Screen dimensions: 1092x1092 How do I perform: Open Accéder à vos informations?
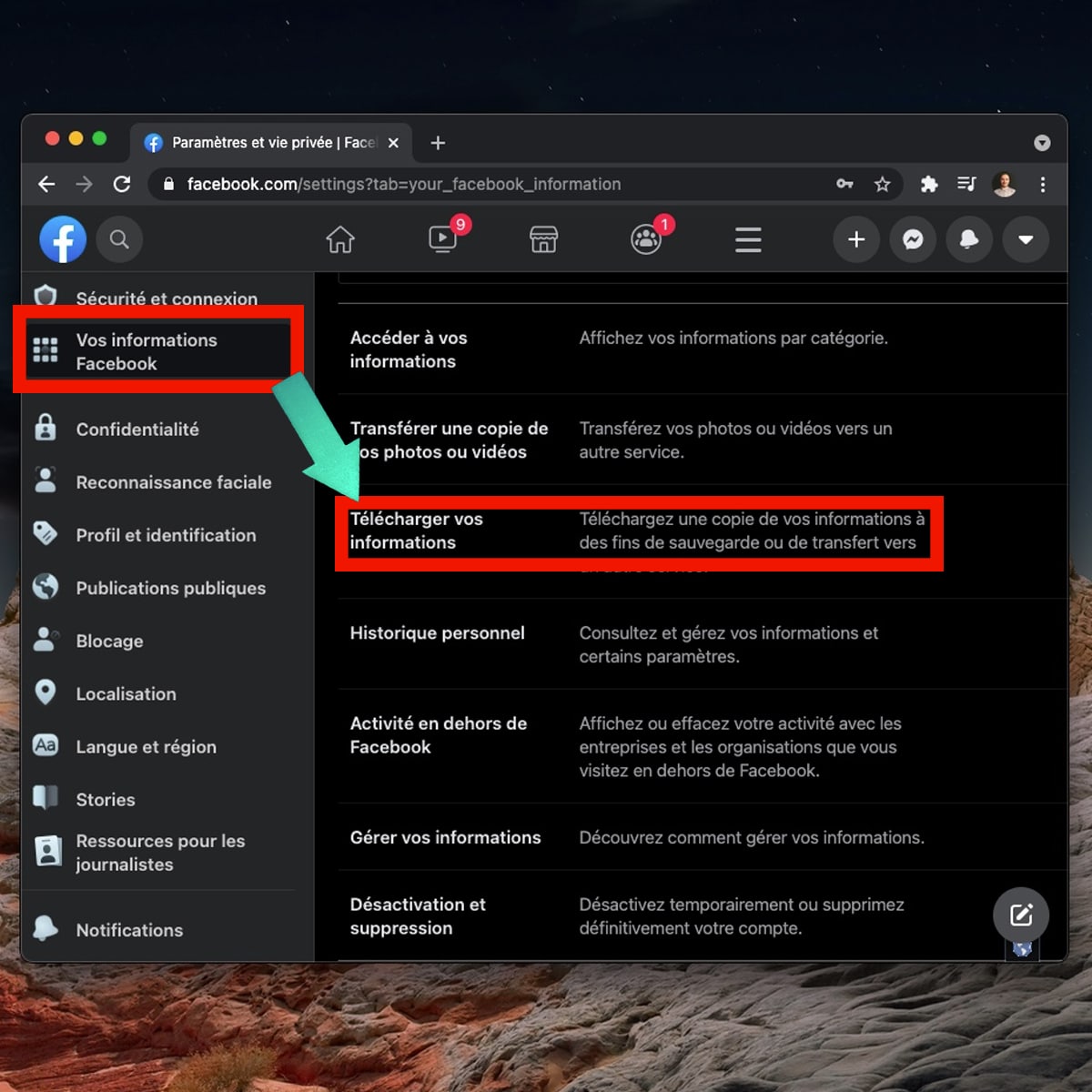pyautogui.click(x=703, y=349)
